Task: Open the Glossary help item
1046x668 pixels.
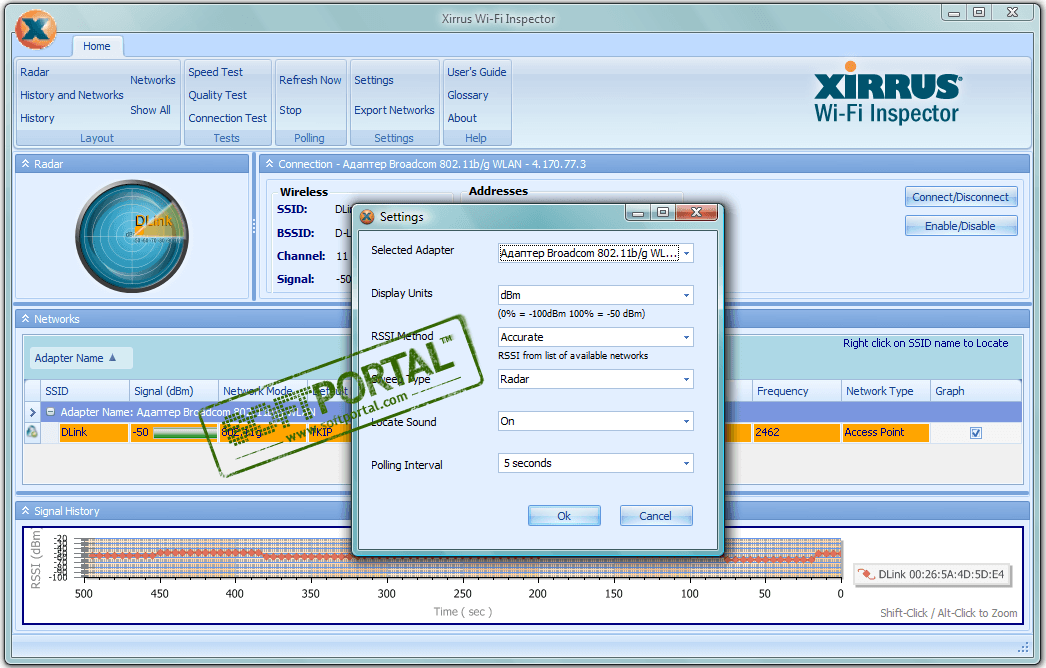Action: pyautogui.click(x=468, y=95)
